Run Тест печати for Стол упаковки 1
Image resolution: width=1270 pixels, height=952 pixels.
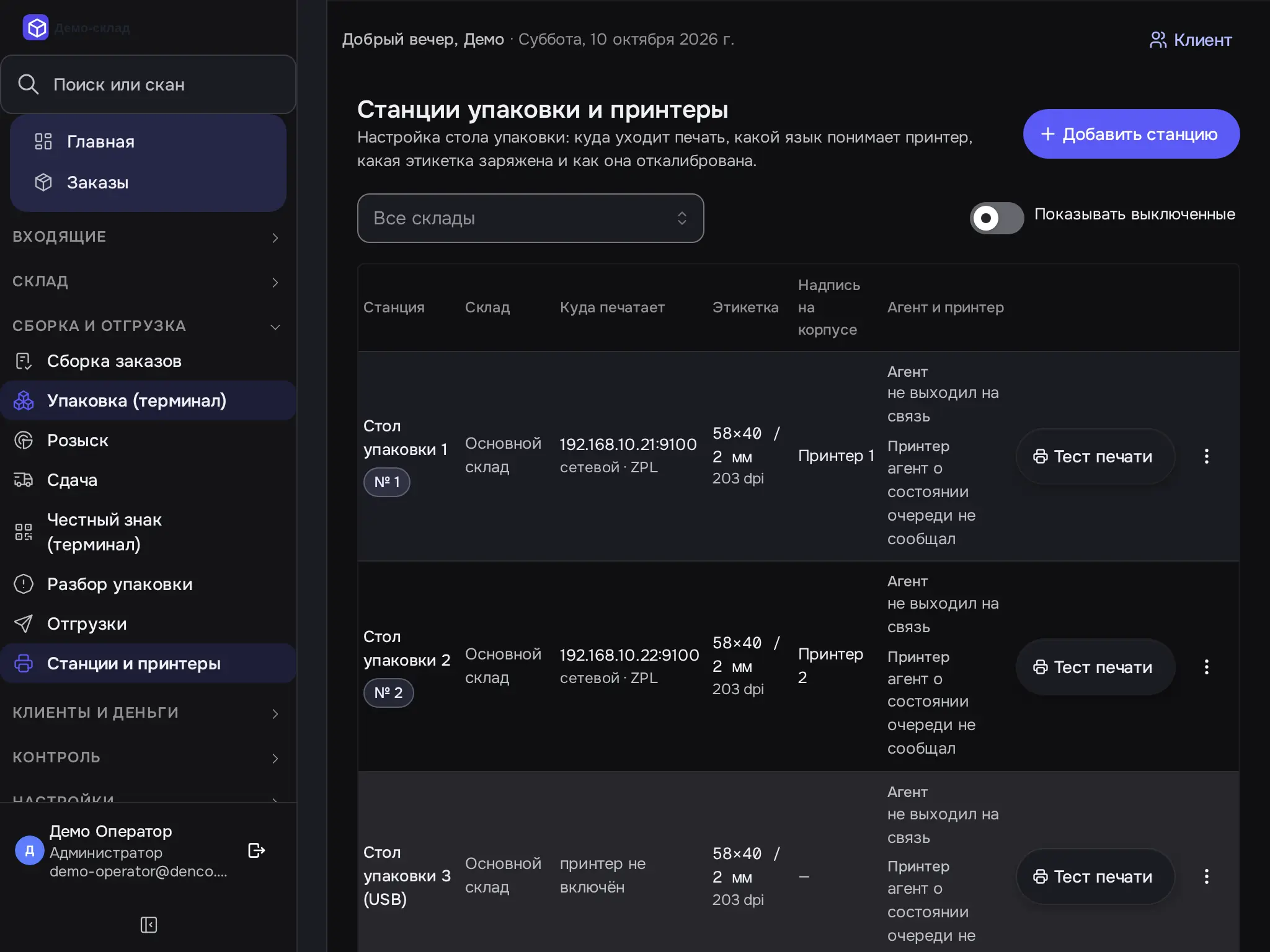click(x=1095, y=456)
